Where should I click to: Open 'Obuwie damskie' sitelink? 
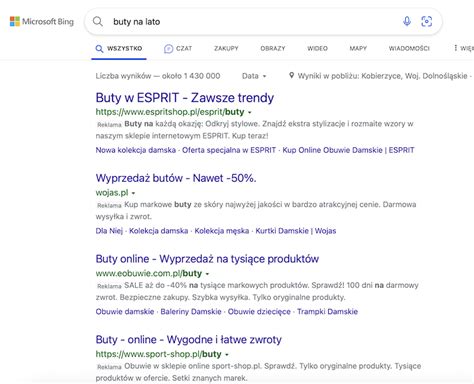pos(125,311)
